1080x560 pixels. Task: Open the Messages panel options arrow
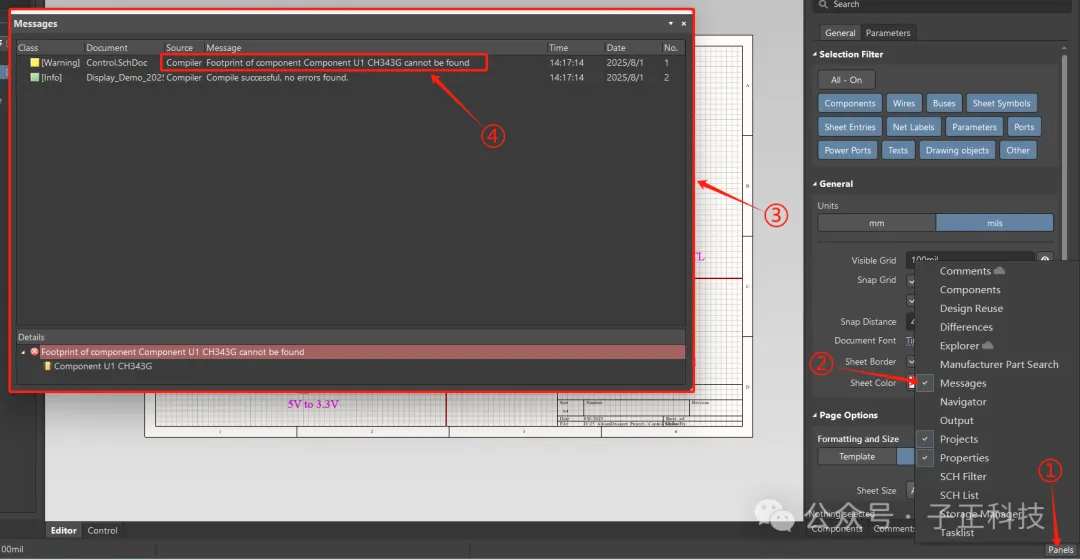click(671, 23)
